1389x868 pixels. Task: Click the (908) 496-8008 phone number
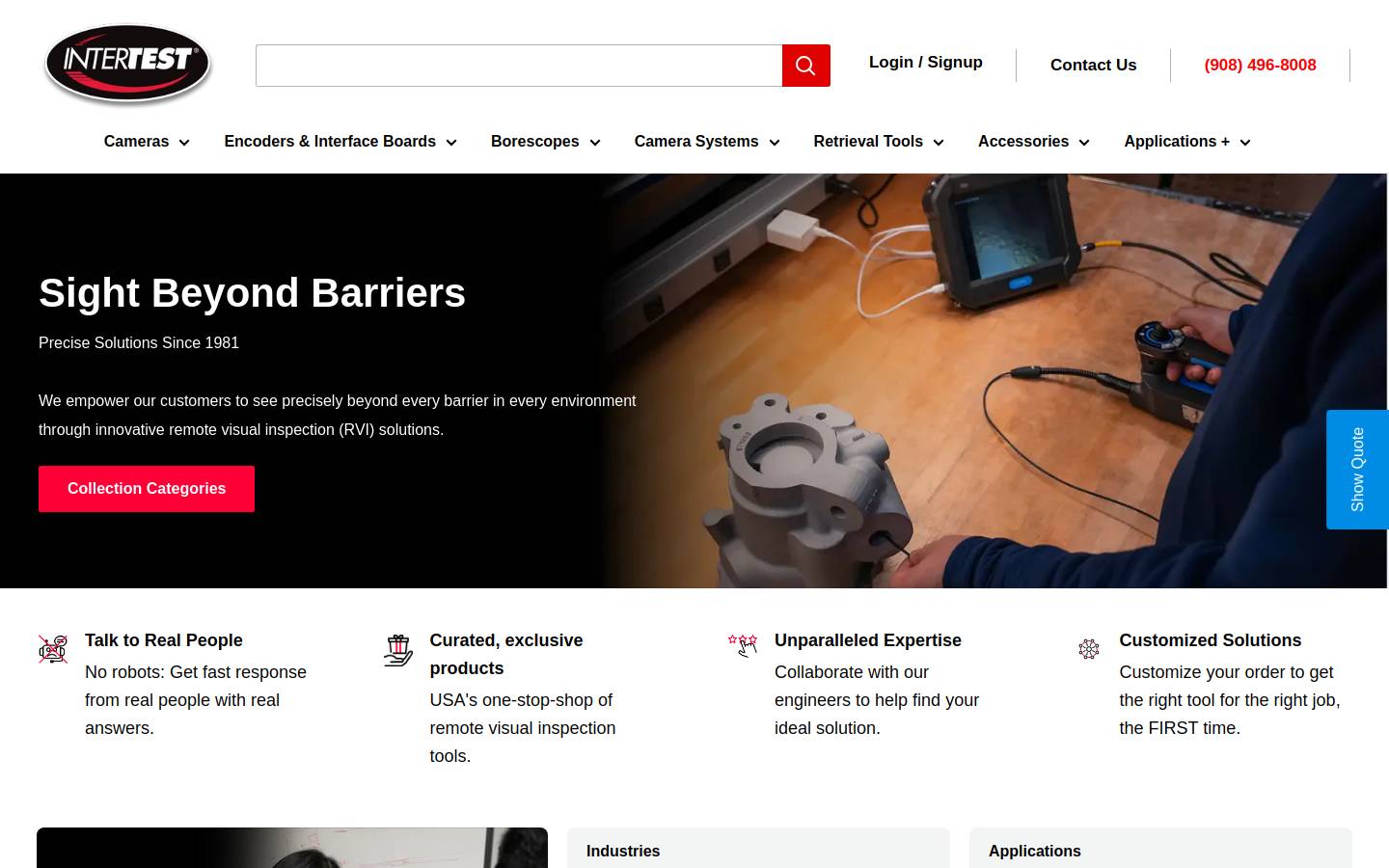(x=1260, y=65)
